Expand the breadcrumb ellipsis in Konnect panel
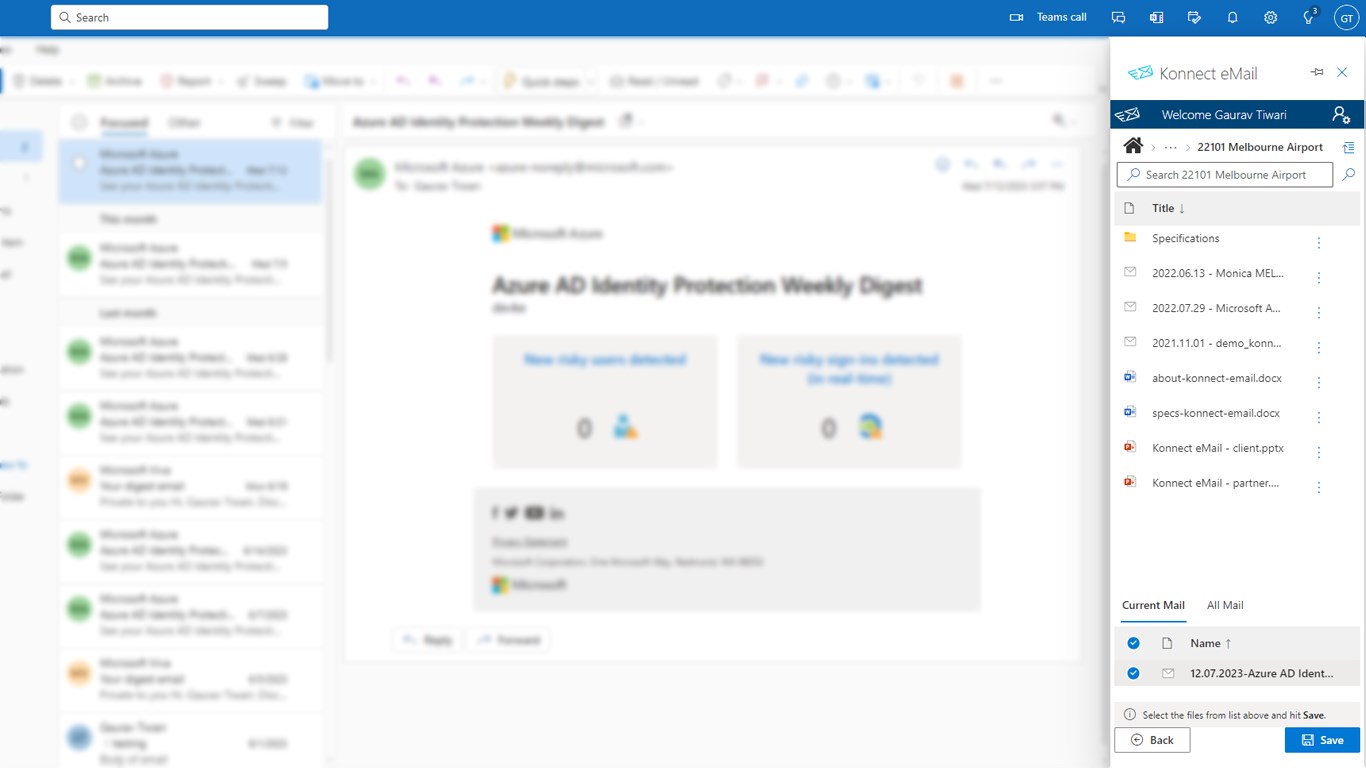This screenshot has width=1366, height=768. coord(1170,147)
